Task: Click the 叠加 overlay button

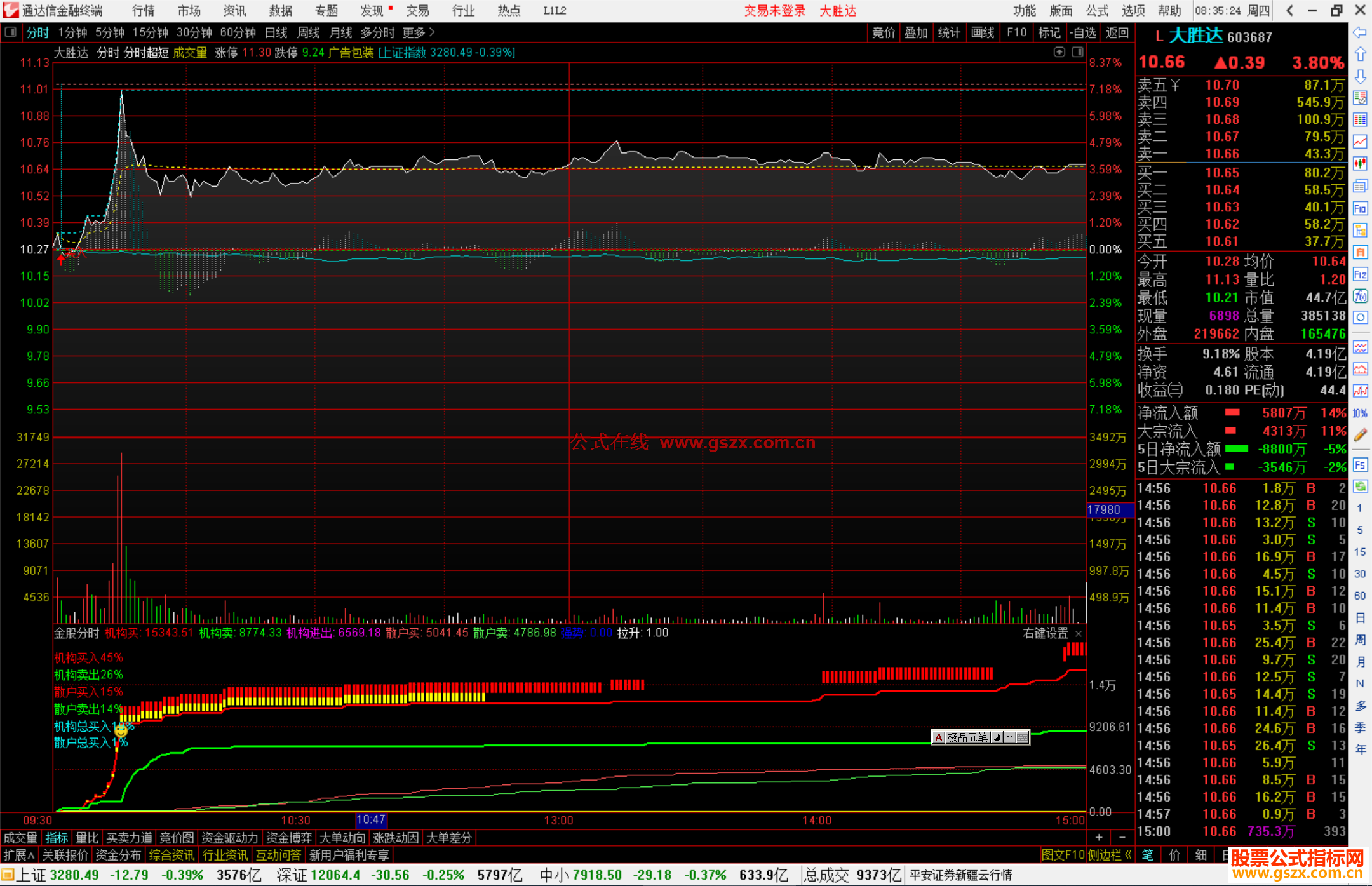Action: pos(916,32)
